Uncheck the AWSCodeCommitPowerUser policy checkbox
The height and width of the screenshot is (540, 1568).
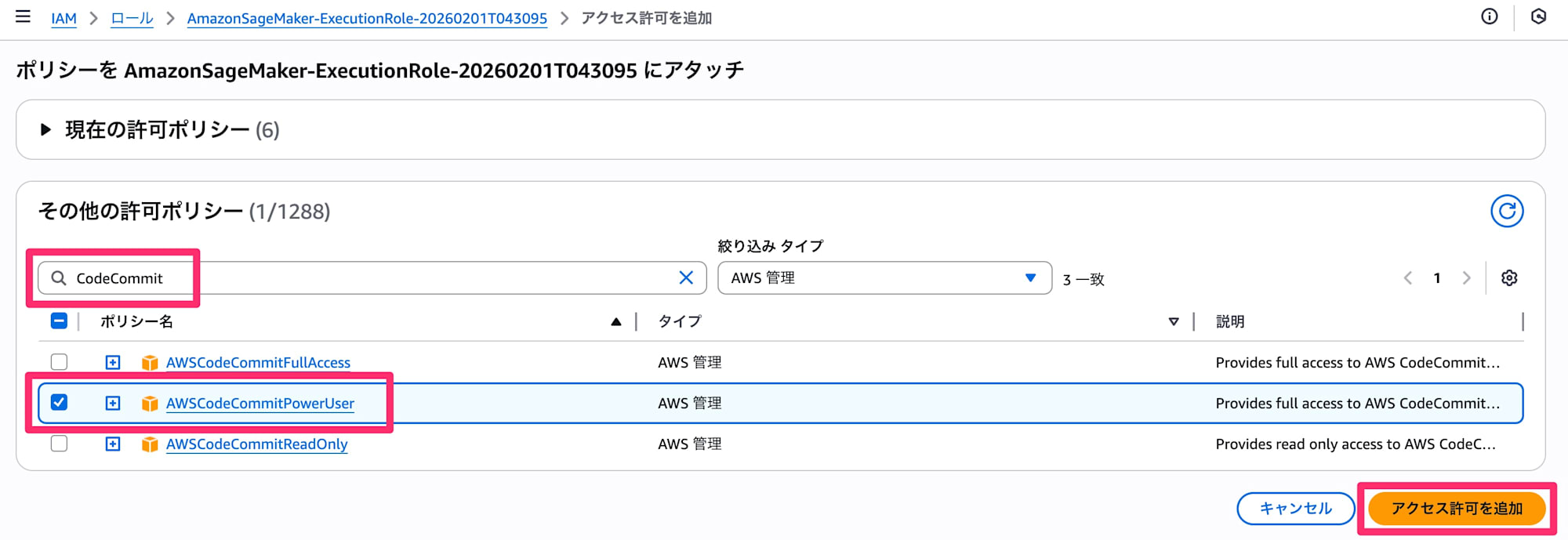[59, 402]
